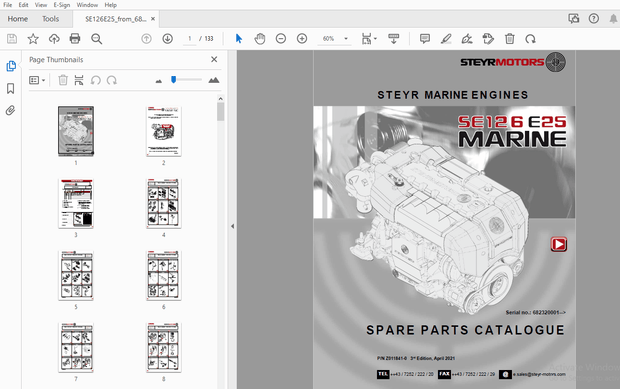Close the SE126E25 document tab
The height and width of the screenshot is (389, 620).
click(153, 19)
